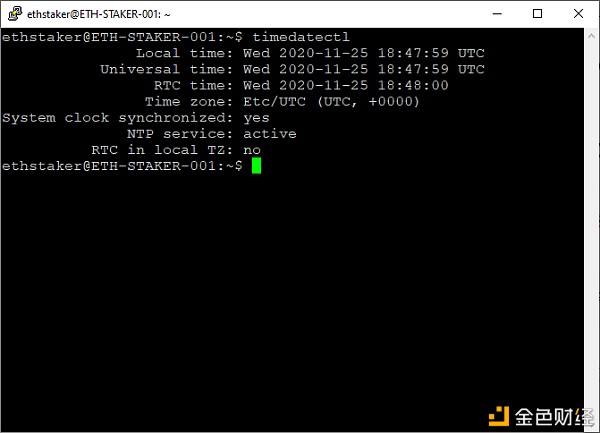Click the first ethstaker shell prompt

pyautogui.click(x=122, y=37)
